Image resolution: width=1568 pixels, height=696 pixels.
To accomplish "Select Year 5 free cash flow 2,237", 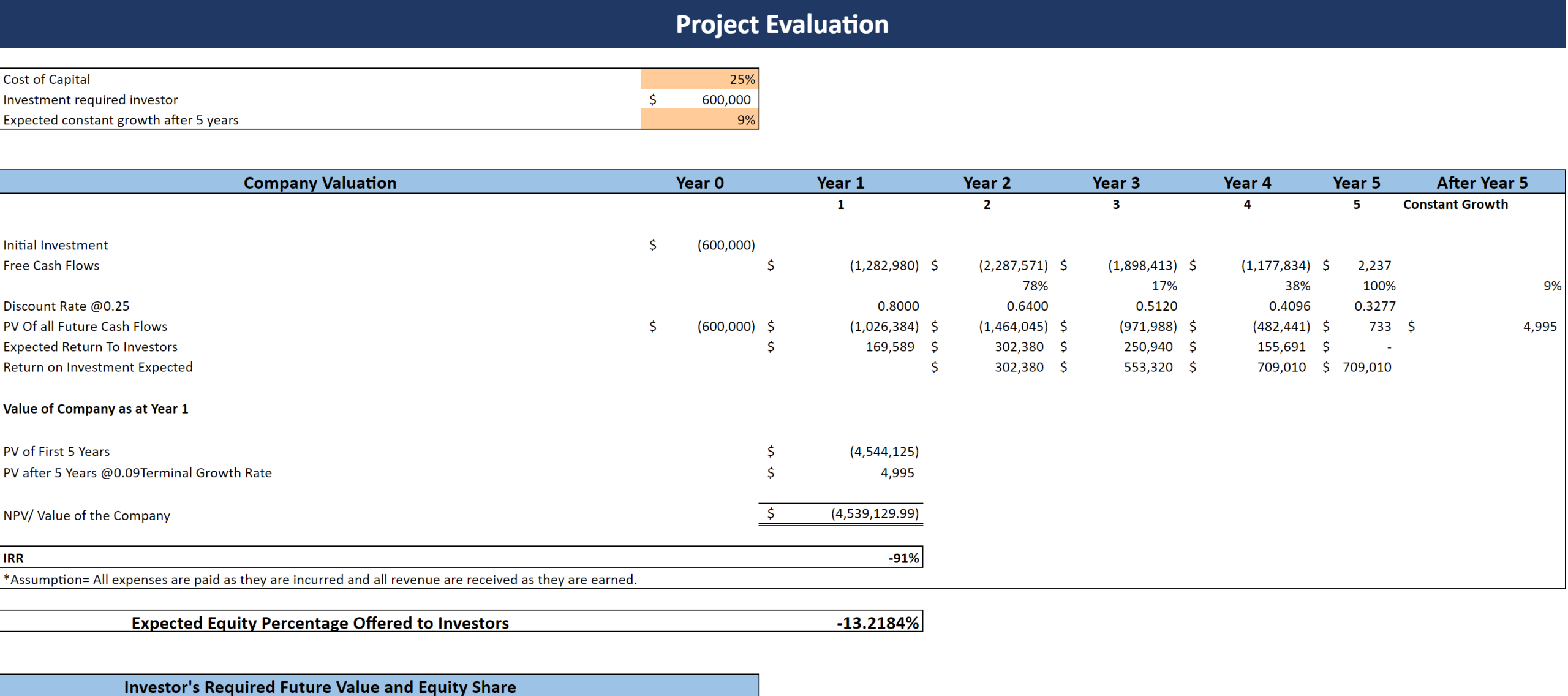I will pyautogui.click(x=1374, y=265).
